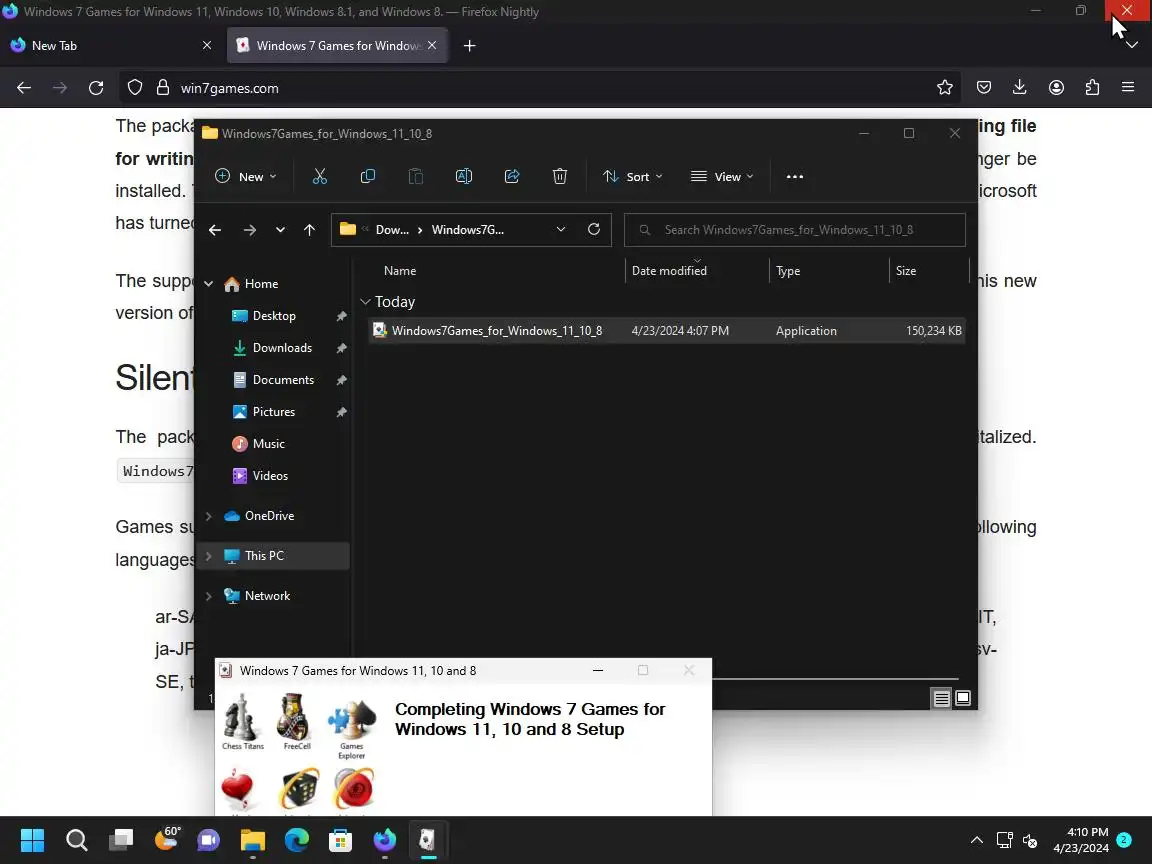Viewport: 1152px width, 864px height.
Task: Click the Delete trash icon in File Explorer
Action: pos(560,176)
